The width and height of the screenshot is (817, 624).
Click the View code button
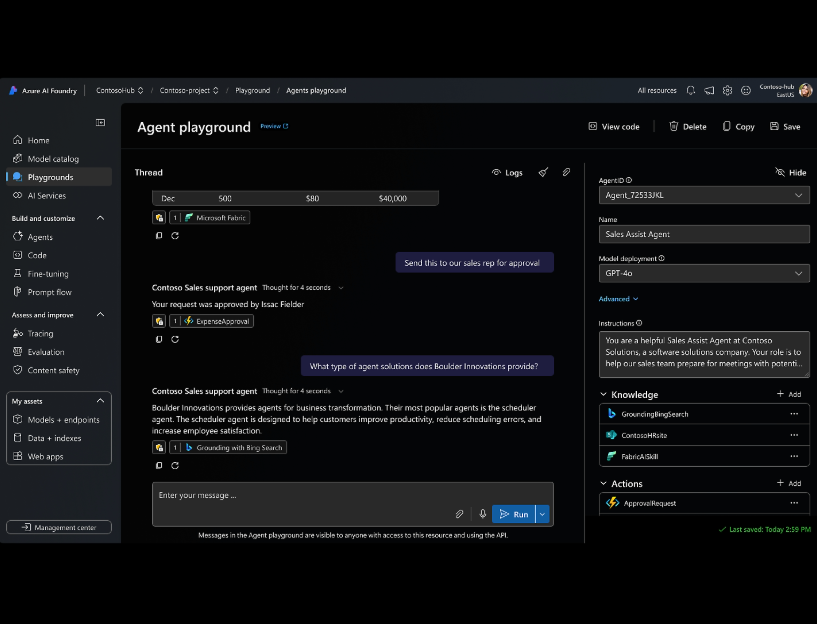tap(614, 127)
